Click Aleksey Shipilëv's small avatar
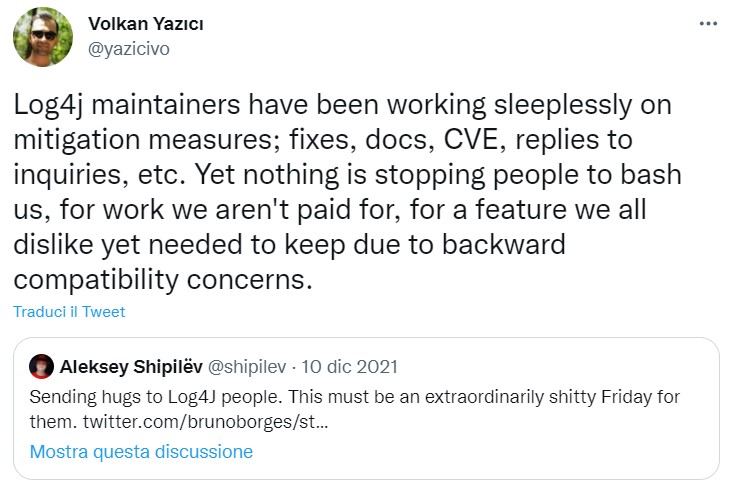This screenshot has width=732, height=487. [41, 365]
